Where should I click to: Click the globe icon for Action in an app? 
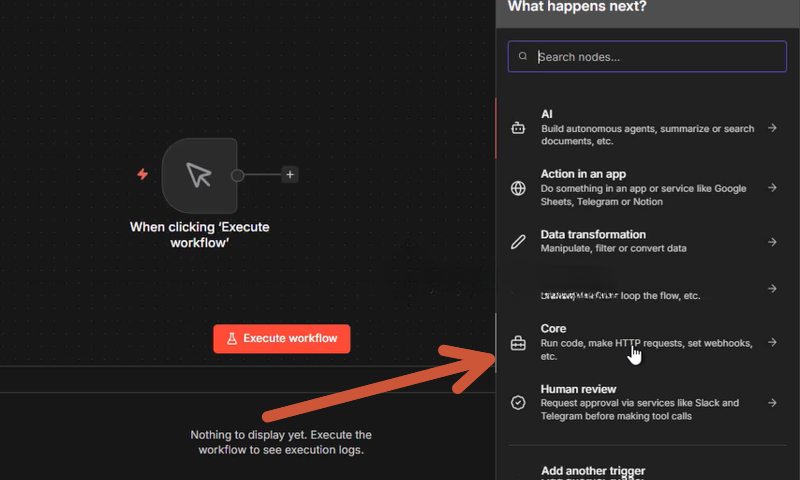(x=518, y=188)
